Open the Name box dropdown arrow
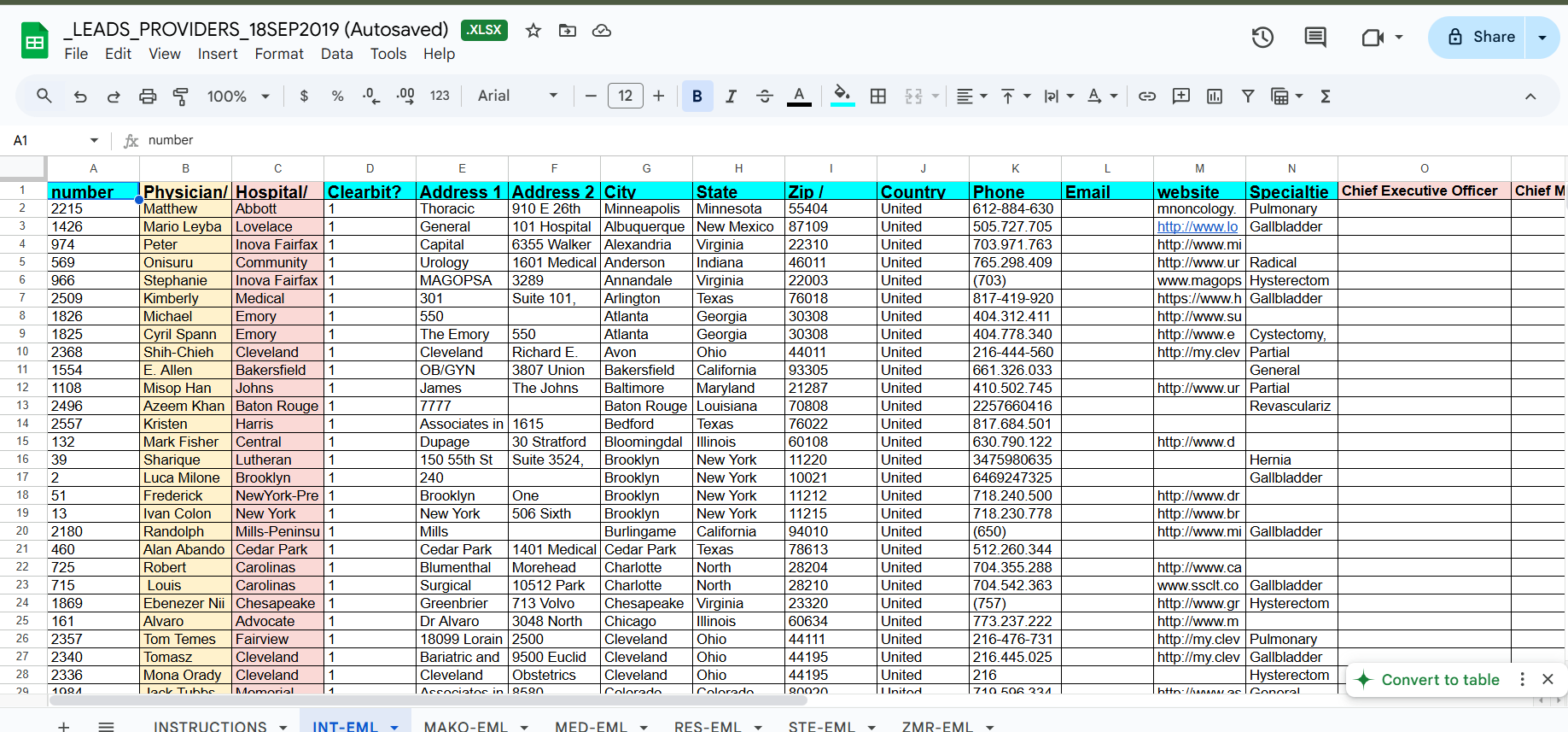 coord(94,140)
